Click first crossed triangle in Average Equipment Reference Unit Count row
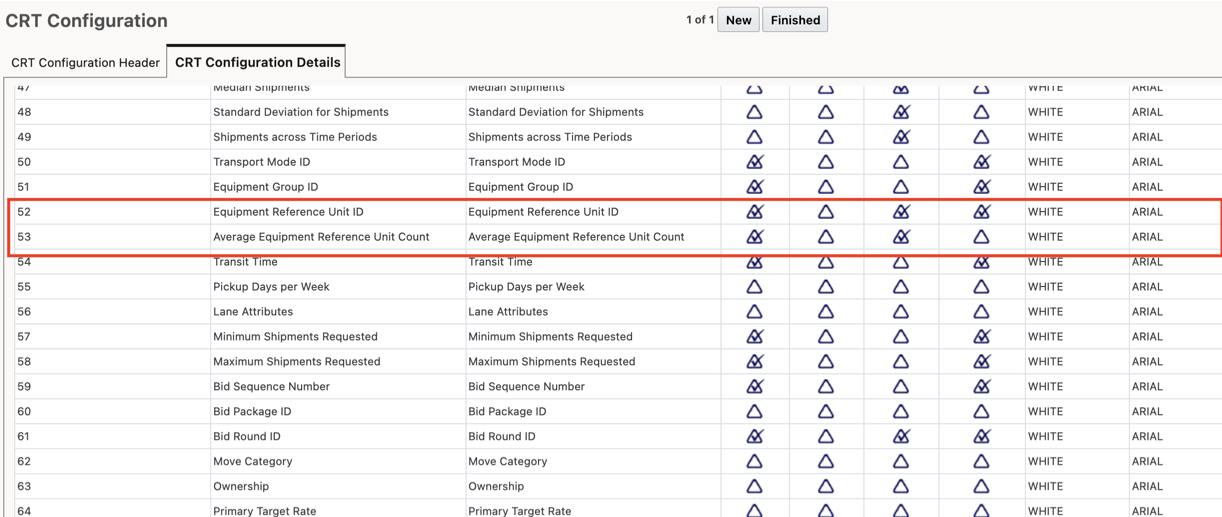The height and width of the screenshot is (517, 1222). [x=755, y=237]
